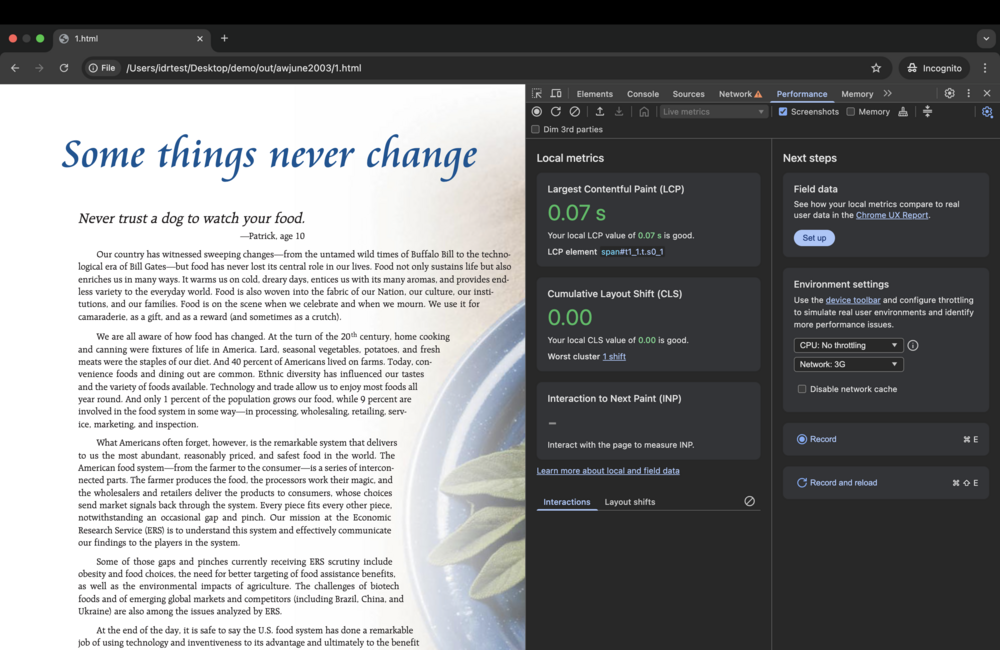This screenshot has width=1000, height=650.
Task: Switch to the Console tab
Action: [x=642, y=94]
